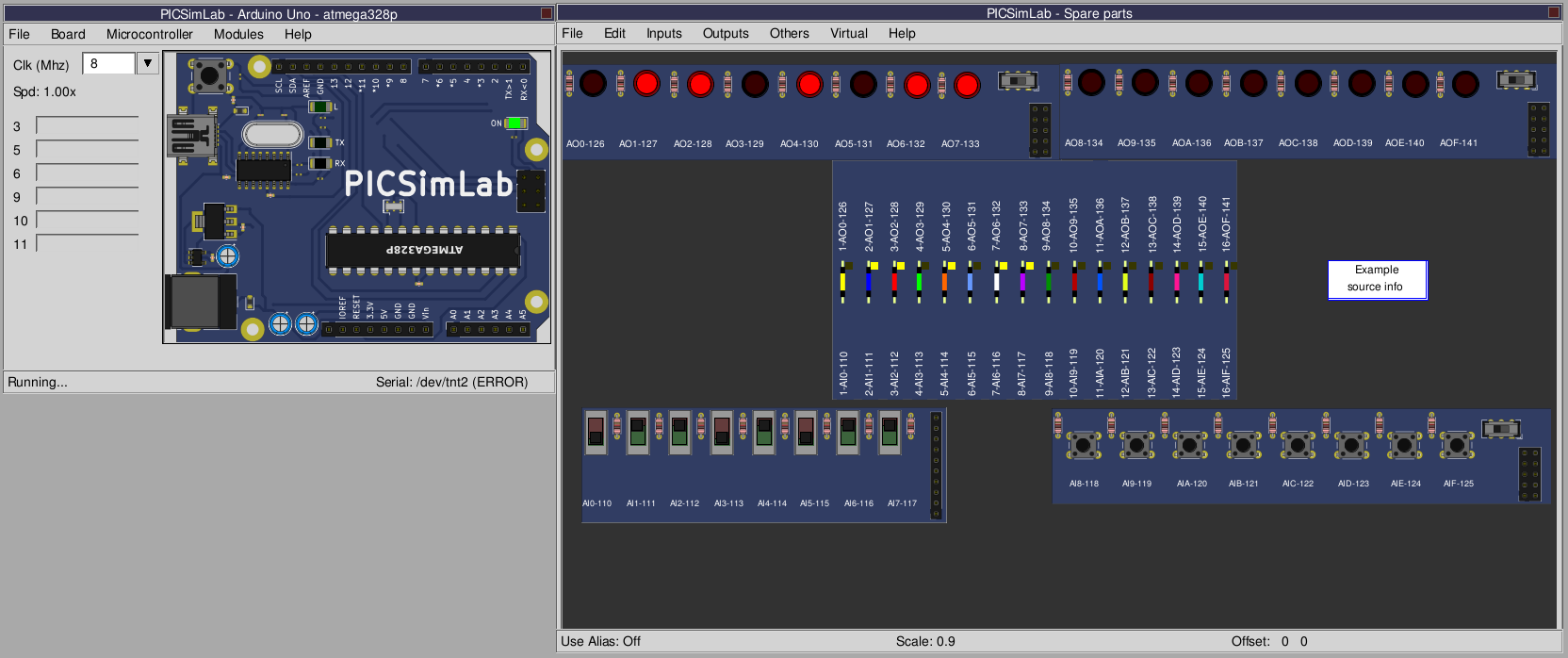1568x658 pixels.
Task: Click the yellow 1-AO0-126 jumper wire
Action: coord(842,282)
